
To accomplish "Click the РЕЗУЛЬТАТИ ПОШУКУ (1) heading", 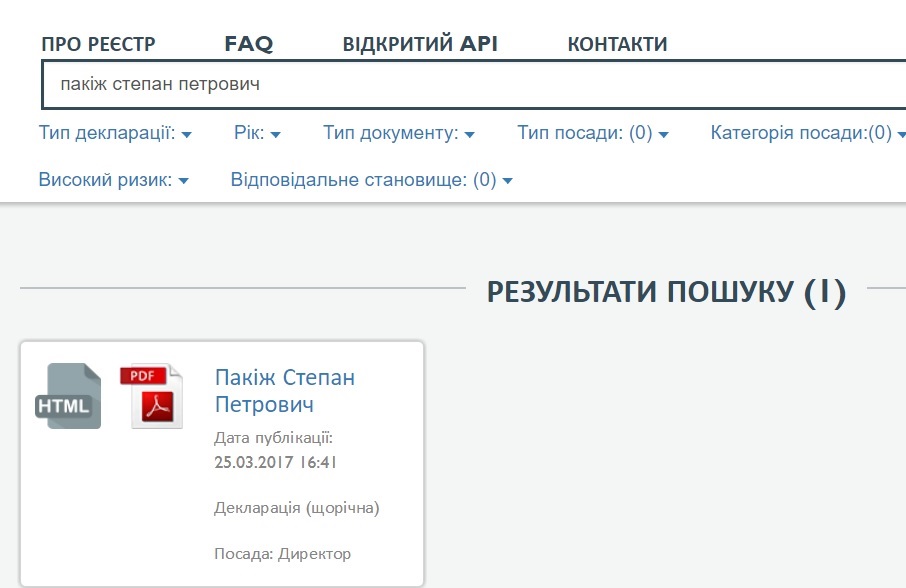I will [666, 291].
